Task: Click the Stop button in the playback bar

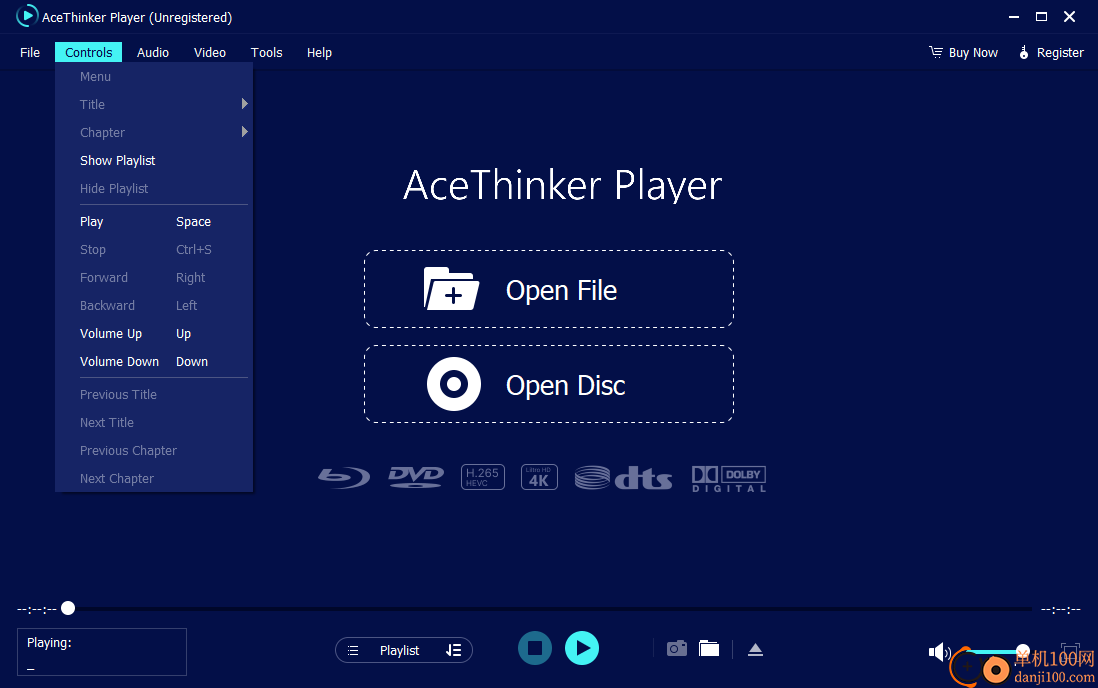Action: 535,648
